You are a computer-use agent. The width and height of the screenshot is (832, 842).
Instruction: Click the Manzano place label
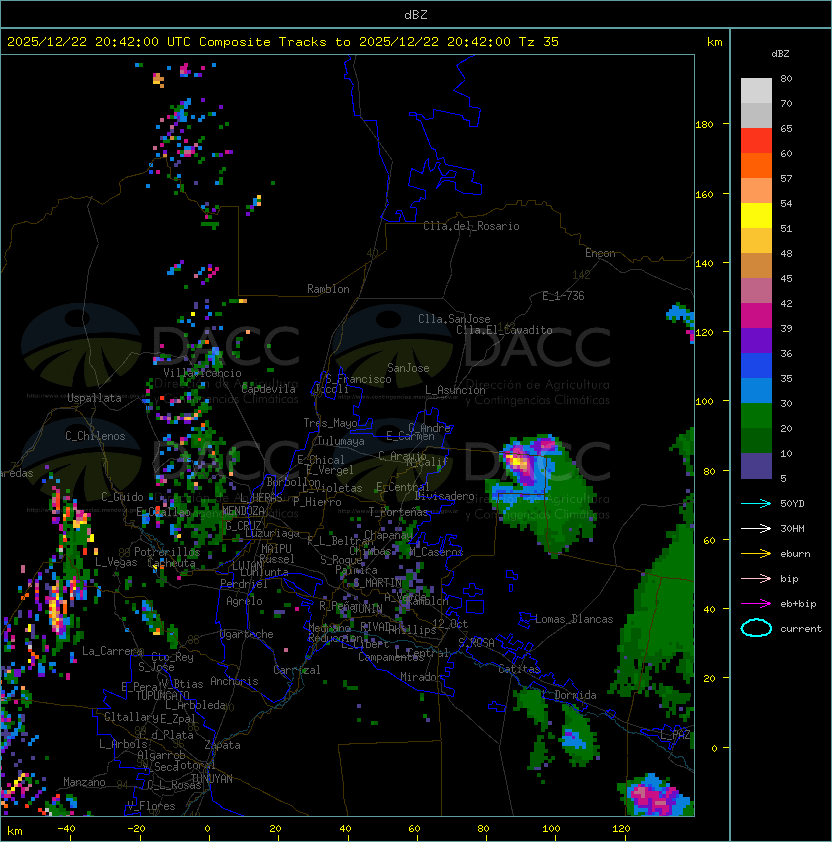84,782
